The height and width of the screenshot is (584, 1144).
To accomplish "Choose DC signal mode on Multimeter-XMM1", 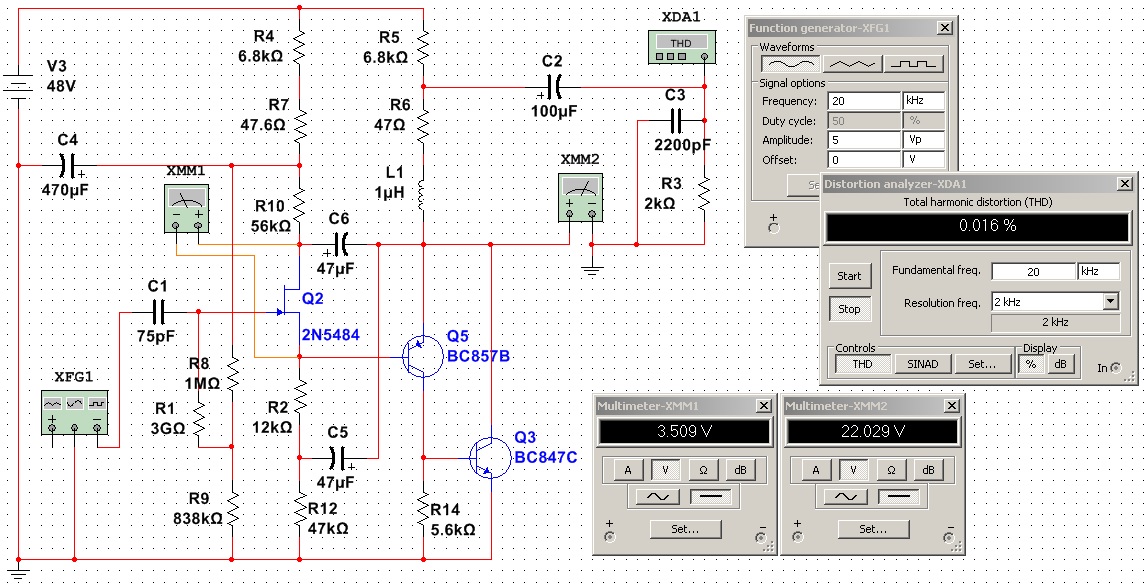I will click(710, 497).
